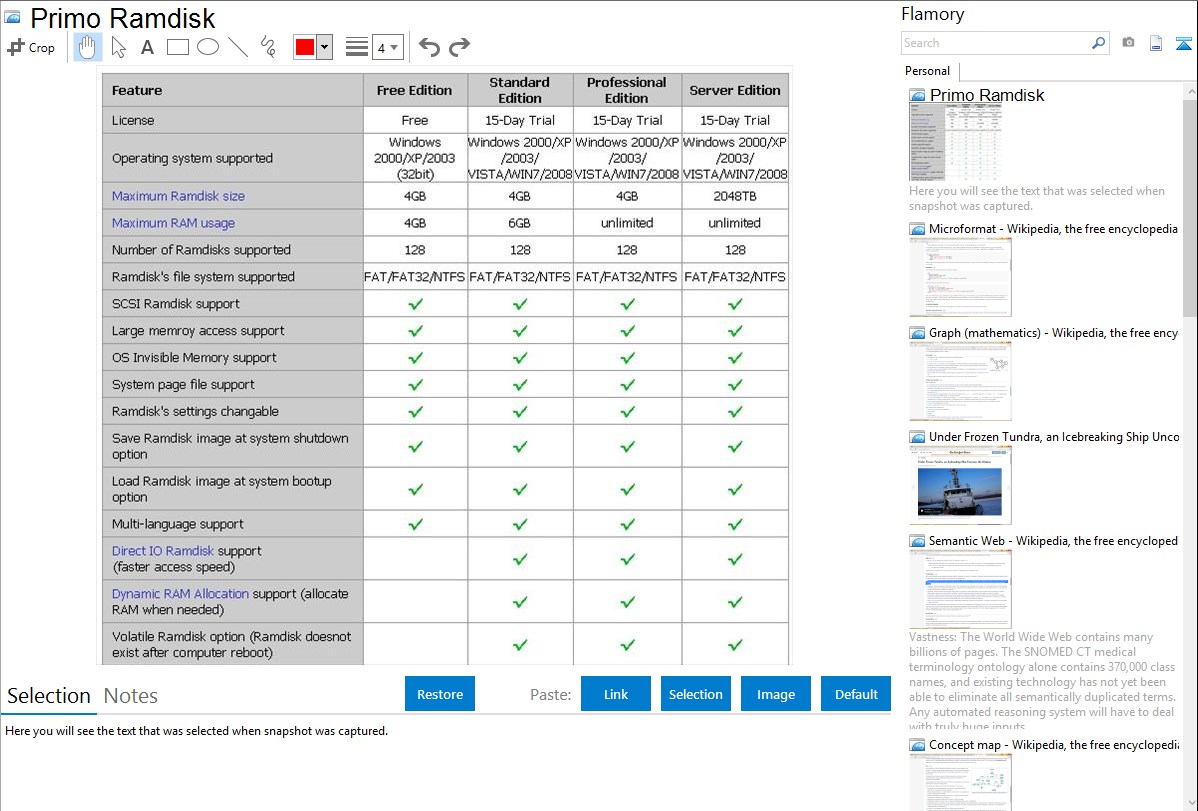Viewport: 1198px width, 811px height.
Task: Open the Primo Ramdisk snapshot thumbnail
Action: pos(955,143)
